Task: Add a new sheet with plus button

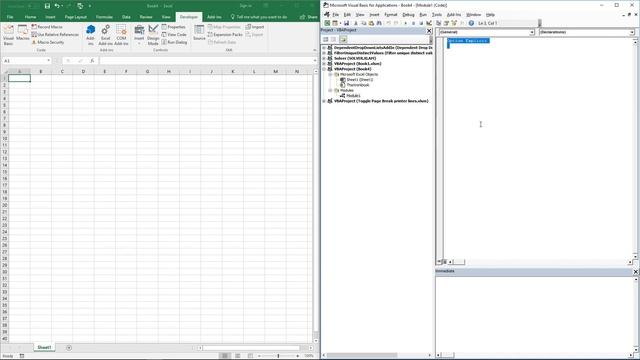Action: point(69,347)
